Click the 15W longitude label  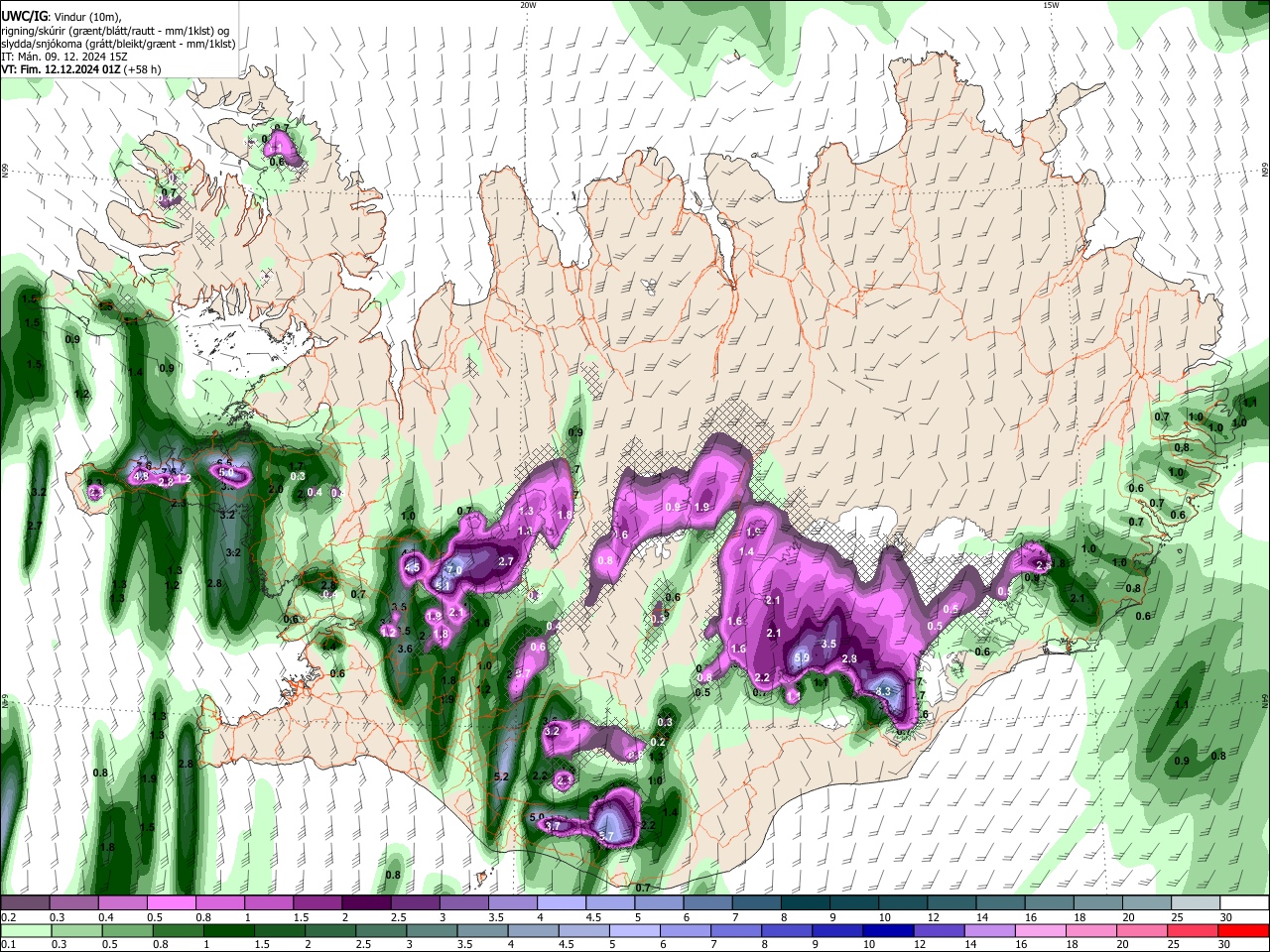(1050, 5)
